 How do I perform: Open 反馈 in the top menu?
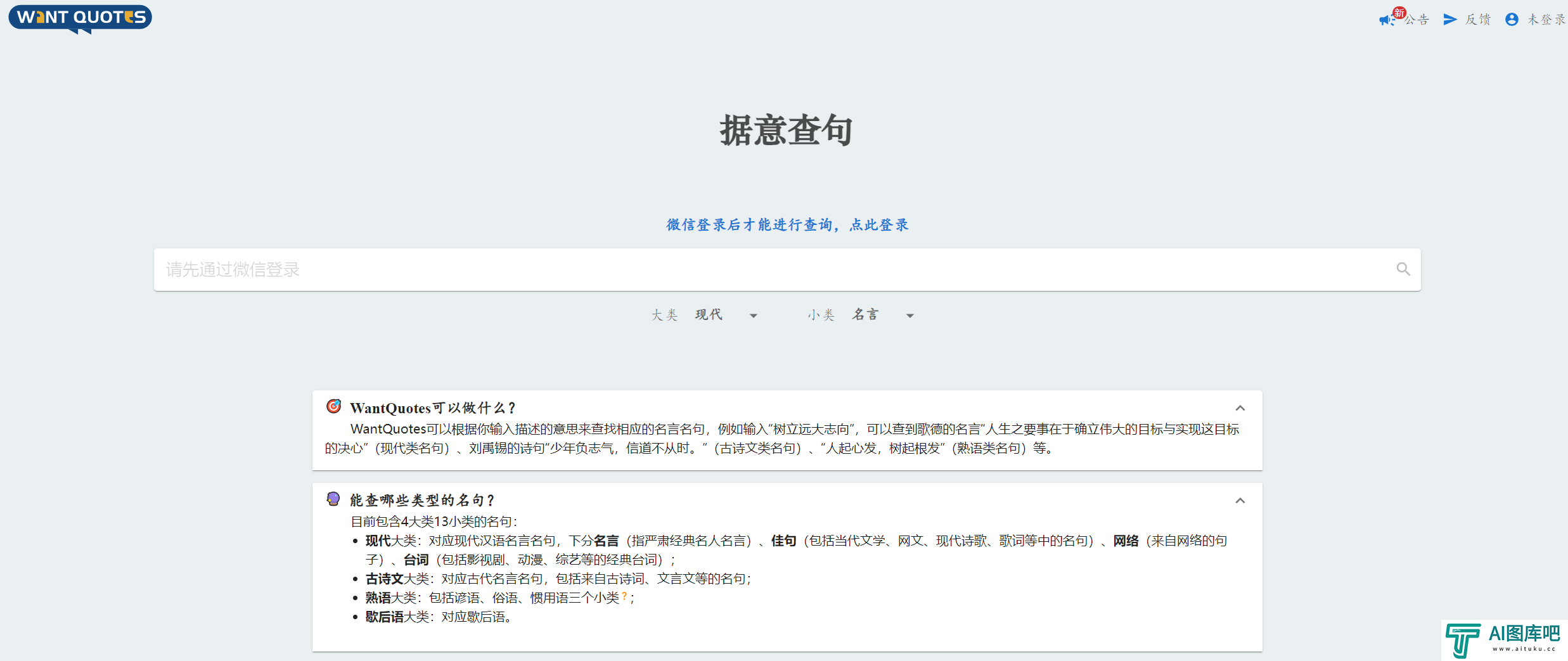(x=1478, y=20)
